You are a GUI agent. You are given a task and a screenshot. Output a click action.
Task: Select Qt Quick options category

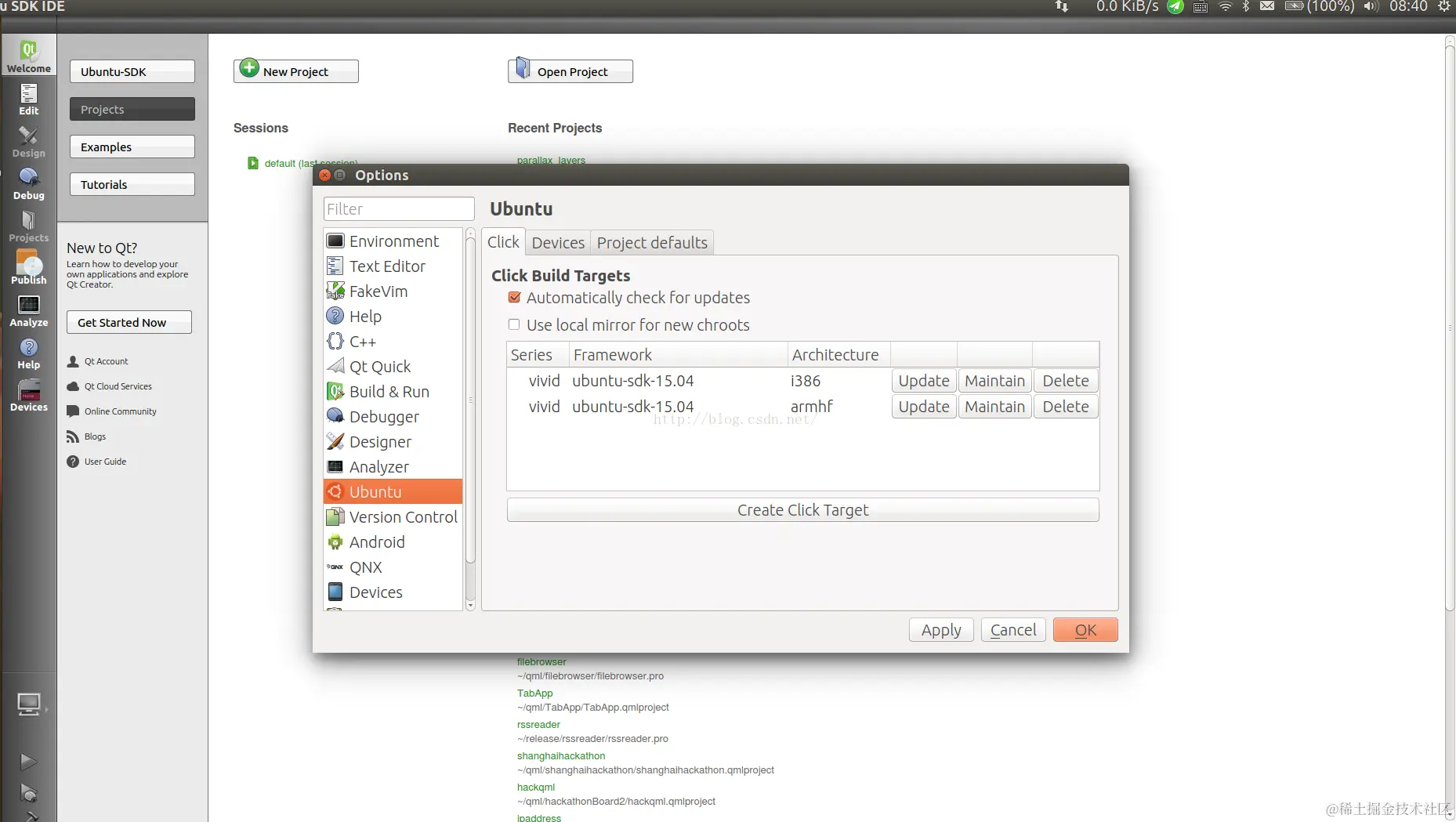(393, 367)
